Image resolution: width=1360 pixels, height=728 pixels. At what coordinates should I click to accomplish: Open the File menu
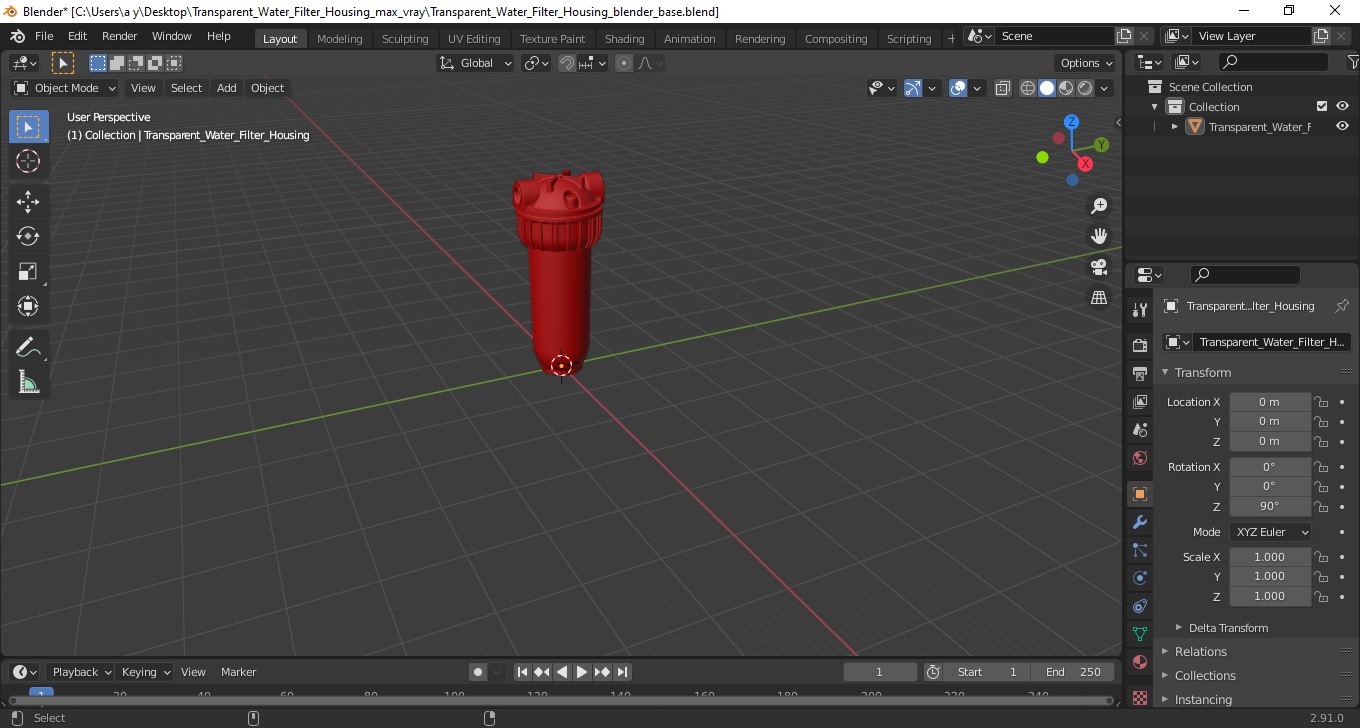(x=44, y=36)
